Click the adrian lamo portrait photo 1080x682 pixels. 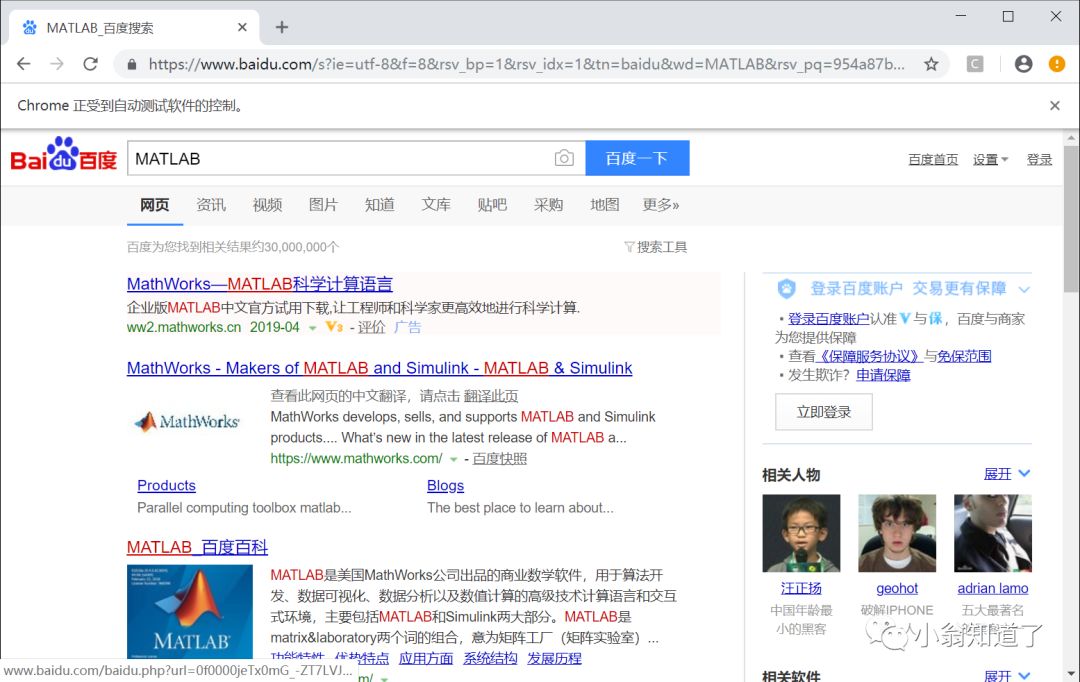click(993, 533)
